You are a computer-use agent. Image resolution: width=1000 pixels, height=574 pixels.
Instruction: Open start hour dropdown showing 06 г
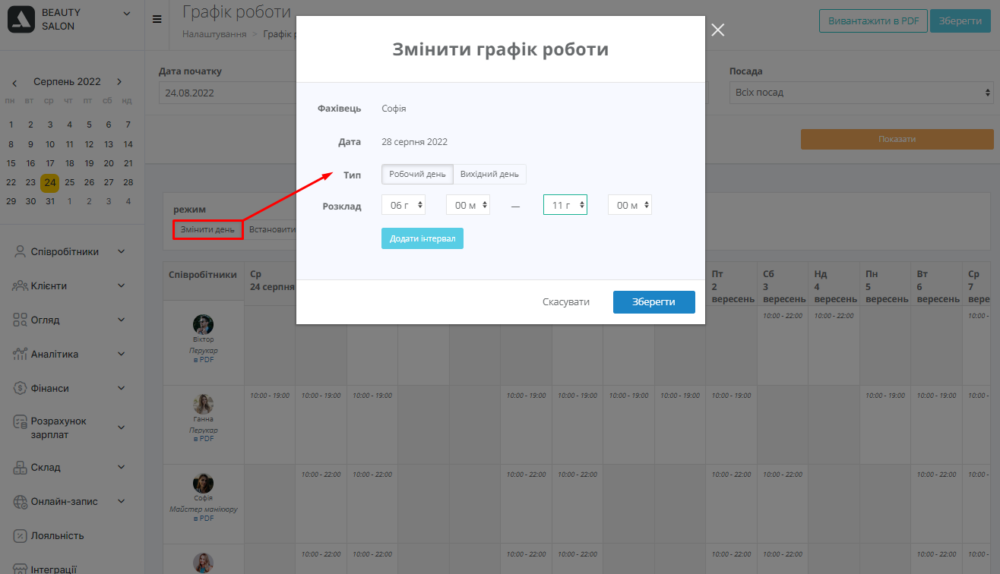tap(404, 205)
